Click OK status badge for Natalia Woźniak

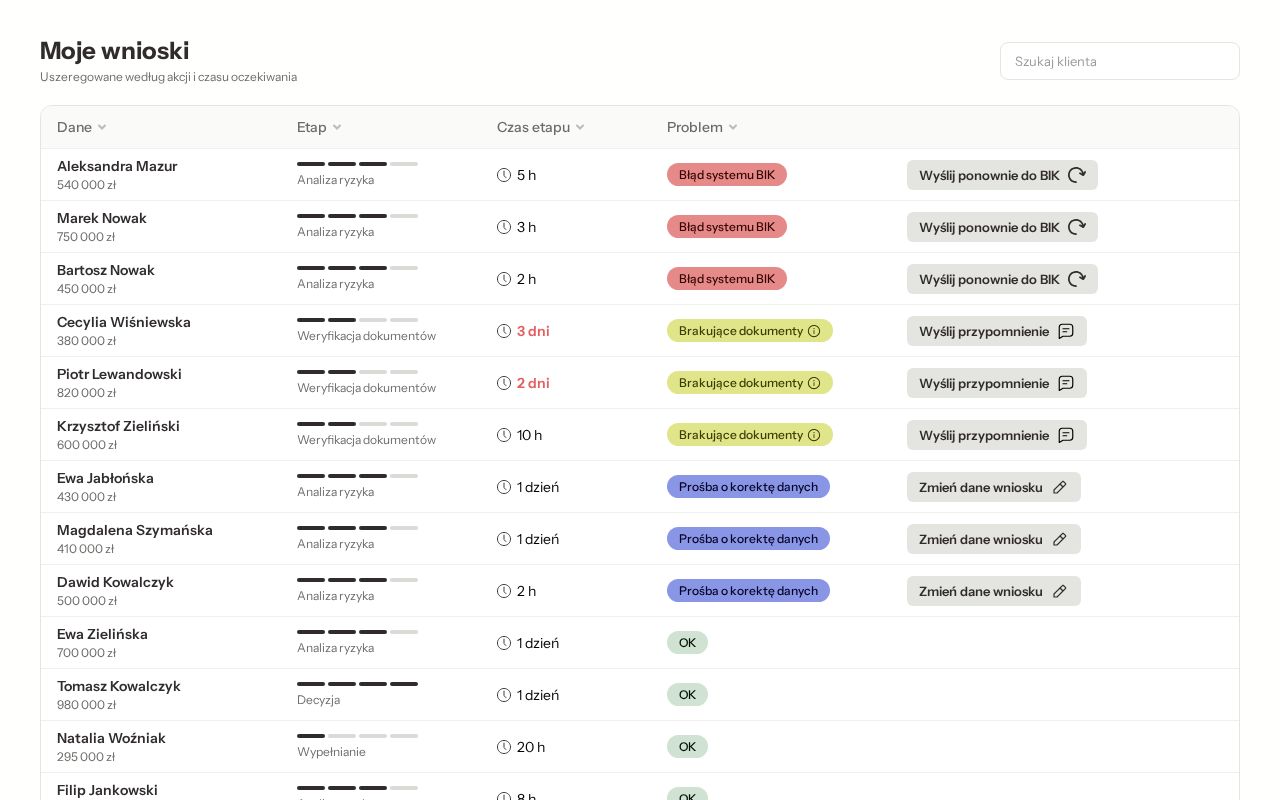687,747
